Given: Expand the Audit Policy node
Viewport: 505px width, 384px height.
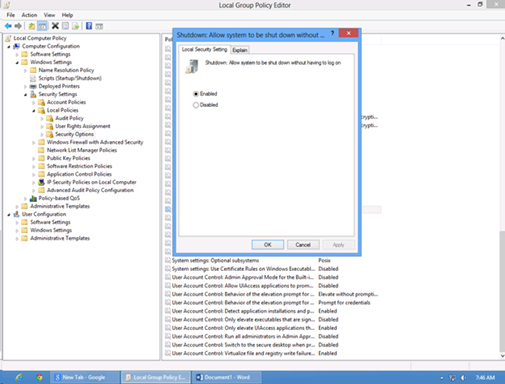Looking at the screenshot, I should 42,119.
